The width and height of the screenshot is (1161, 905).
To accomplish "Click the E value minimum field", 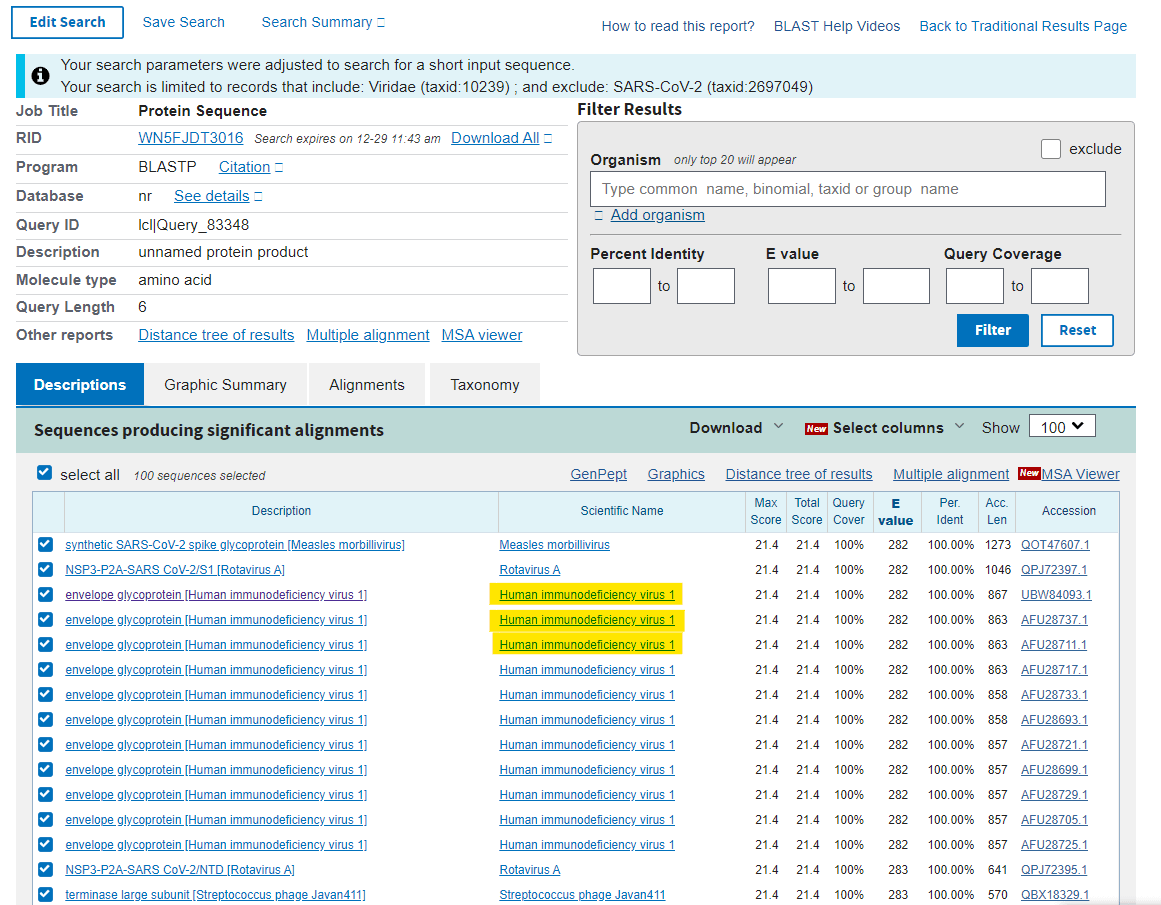I will pos(802,286).
